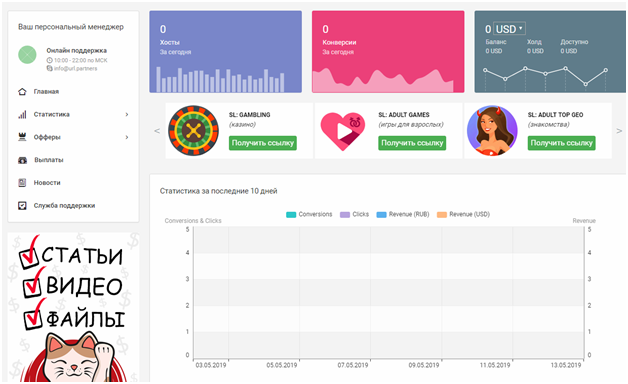Click the home icon beside Главная
The width and height of the screenshot is (628, 384).
click(22, 92)
